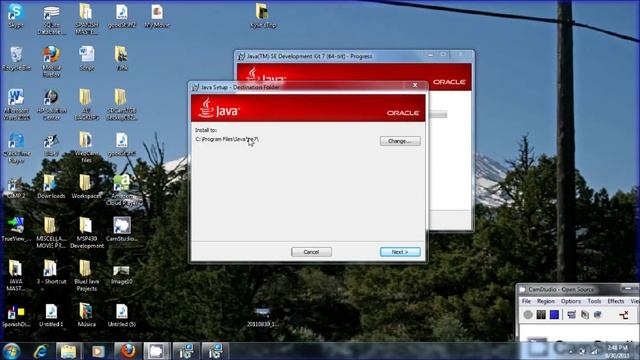
Task: Launch Internet Explorer from taskbar
Action: 40,351
